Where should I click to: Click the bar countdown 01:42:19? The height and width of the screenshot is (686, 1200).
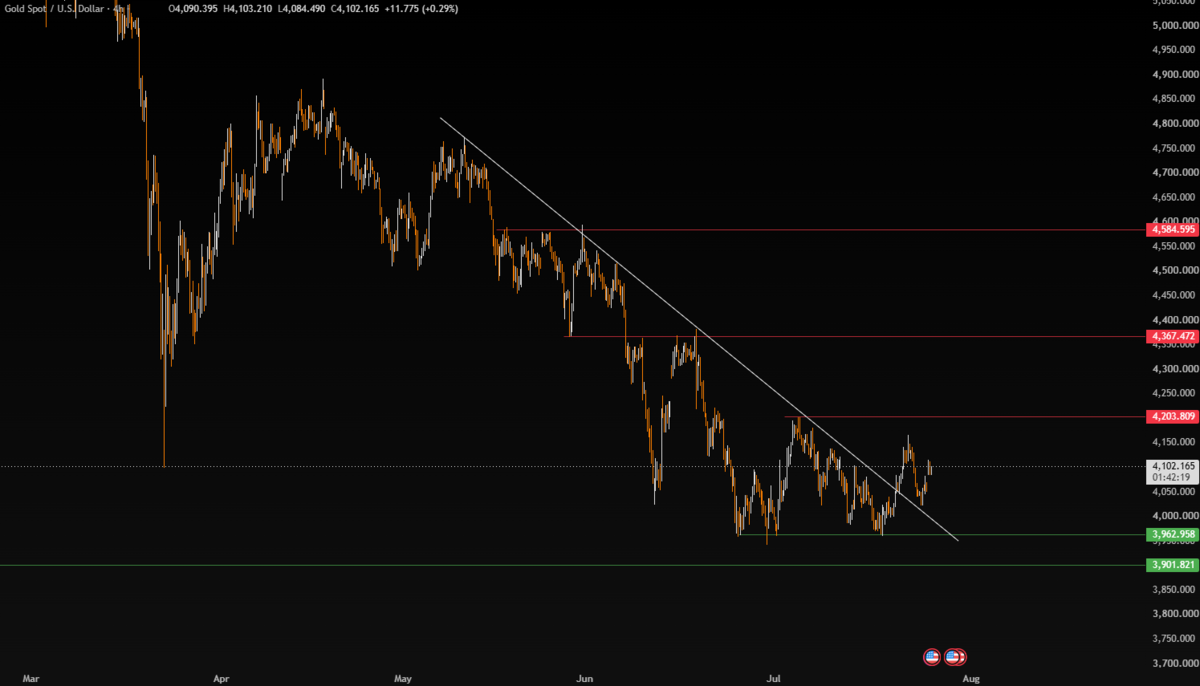pyautogui.click(x=1172, y=478)
